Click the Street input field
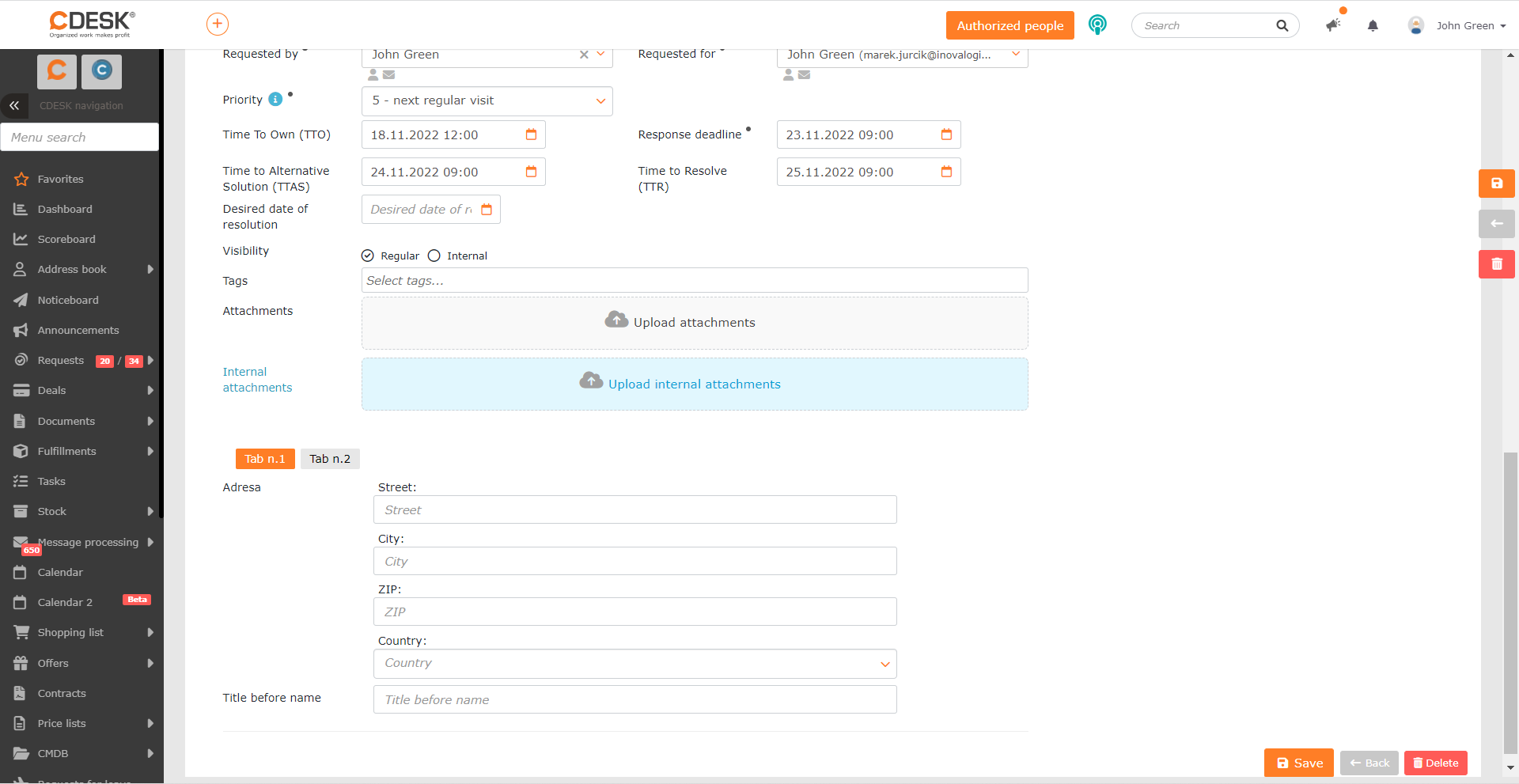1519x784 pixels. [635, 509]
